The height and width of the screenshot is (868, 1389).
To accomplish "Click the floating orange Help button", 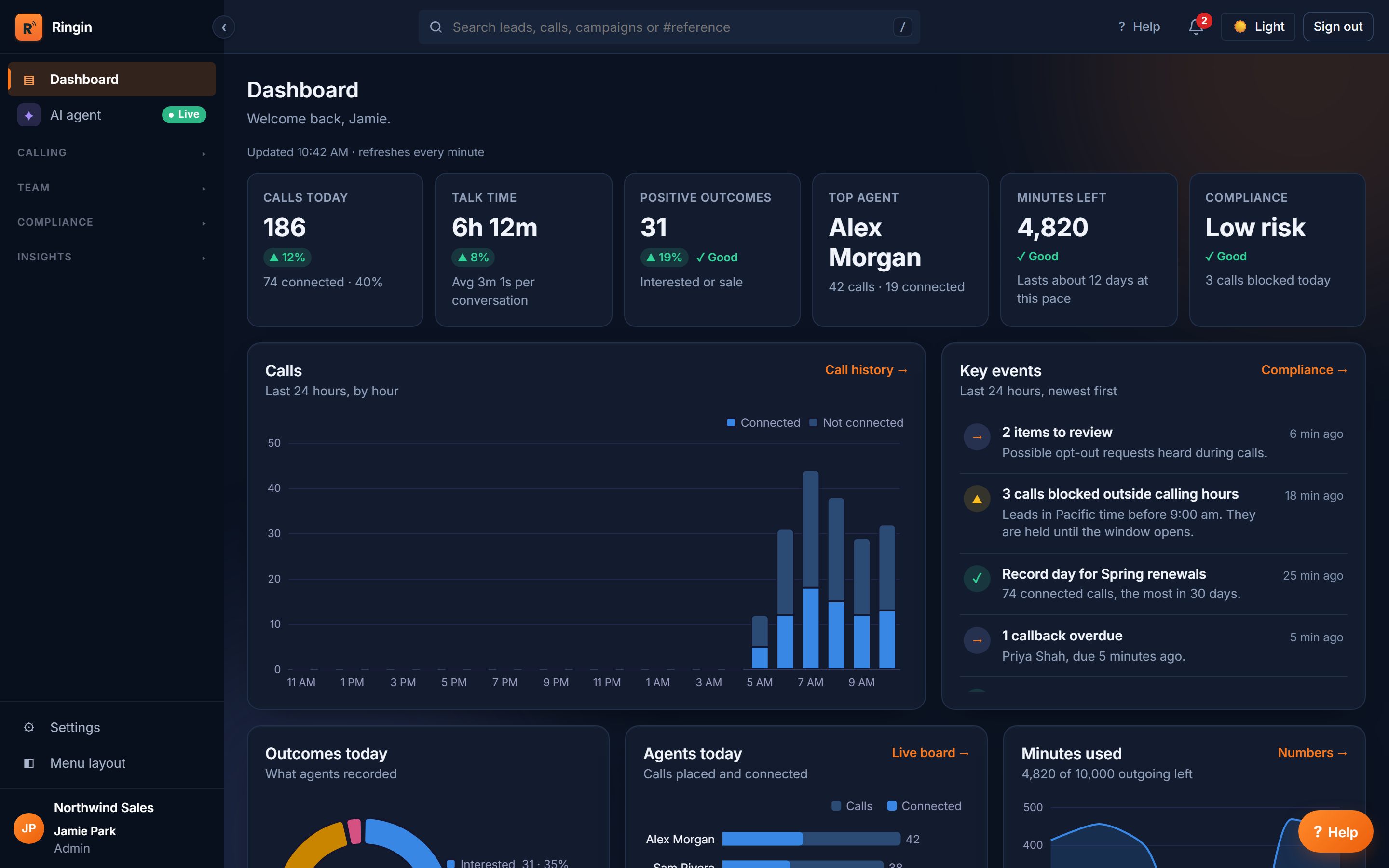I will click(1335, 832).
